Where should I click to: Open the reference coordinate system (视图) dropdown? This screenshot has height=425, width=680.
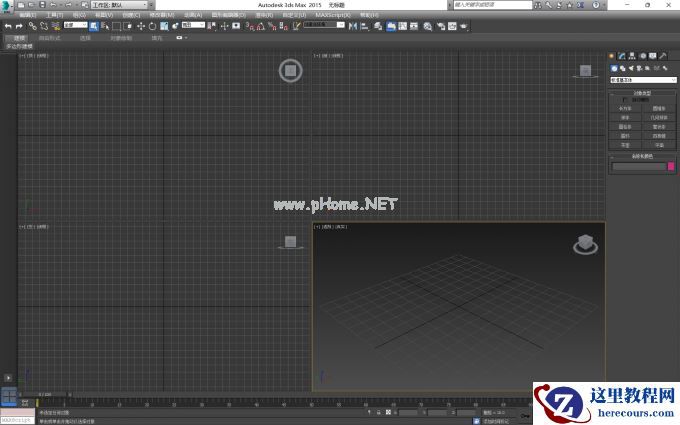coord(193,25)
